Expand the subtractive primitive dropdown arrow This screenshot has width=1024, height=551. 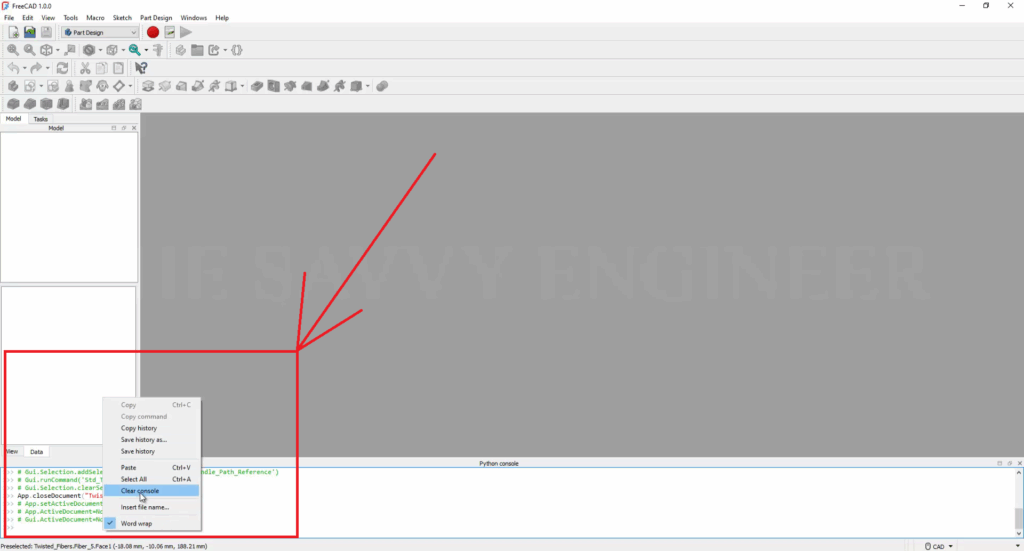368,86
